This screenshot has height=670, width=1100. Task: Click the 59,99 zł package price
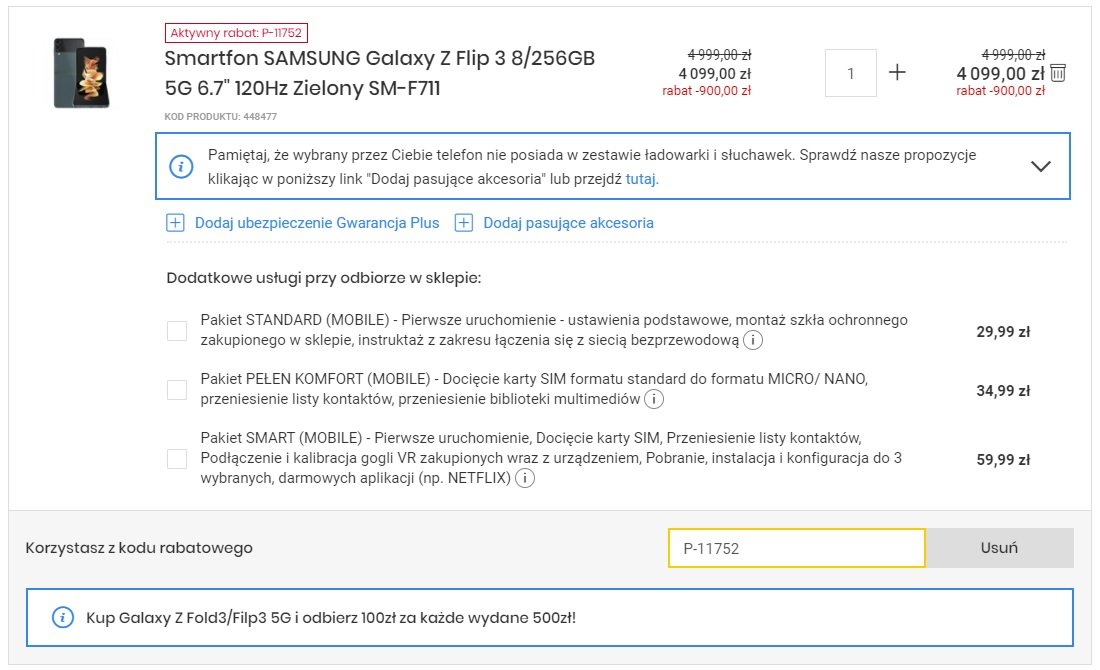[x=1003, y=460]
